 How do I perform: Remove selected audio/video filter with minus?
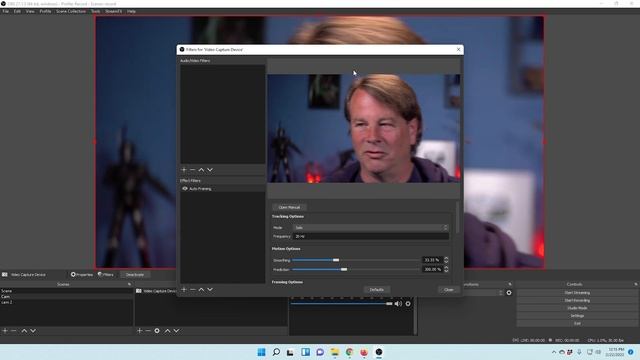pyautogui.click(x=192, y=169)
